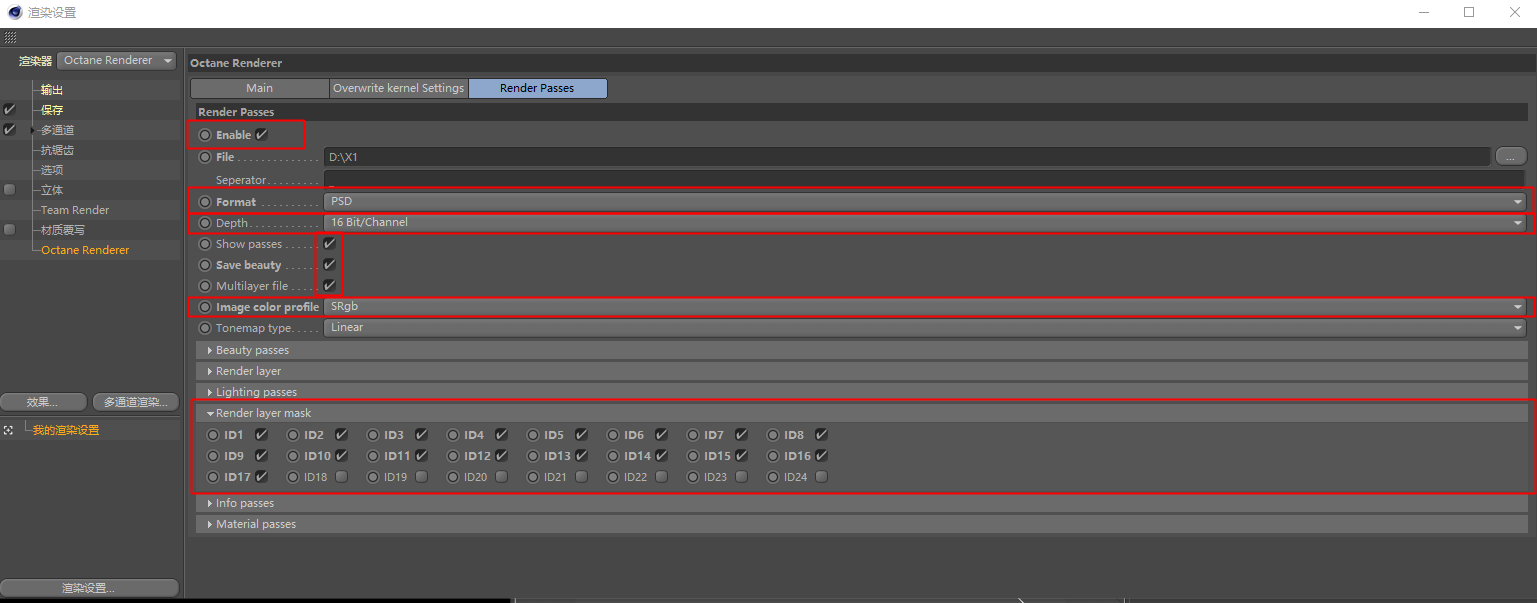Switch to the Main tab

[260, 88]
